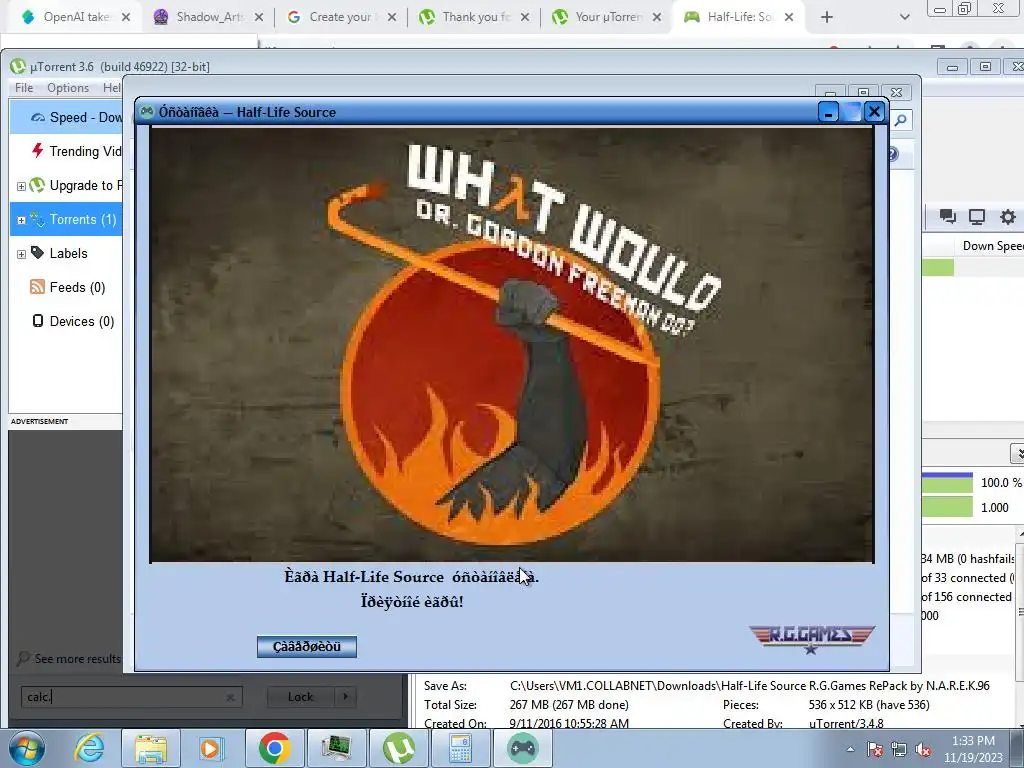Screen dimensions: 1024x768
Task: Expand the Labels tree node
Action: click(21, 254)
